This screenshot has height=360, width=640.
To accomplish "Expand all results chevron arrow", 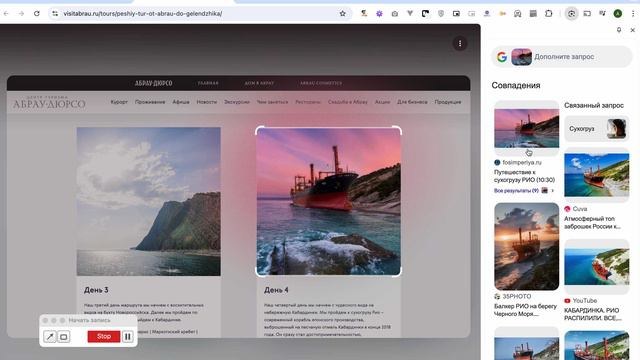I will [x=553, y=191].
